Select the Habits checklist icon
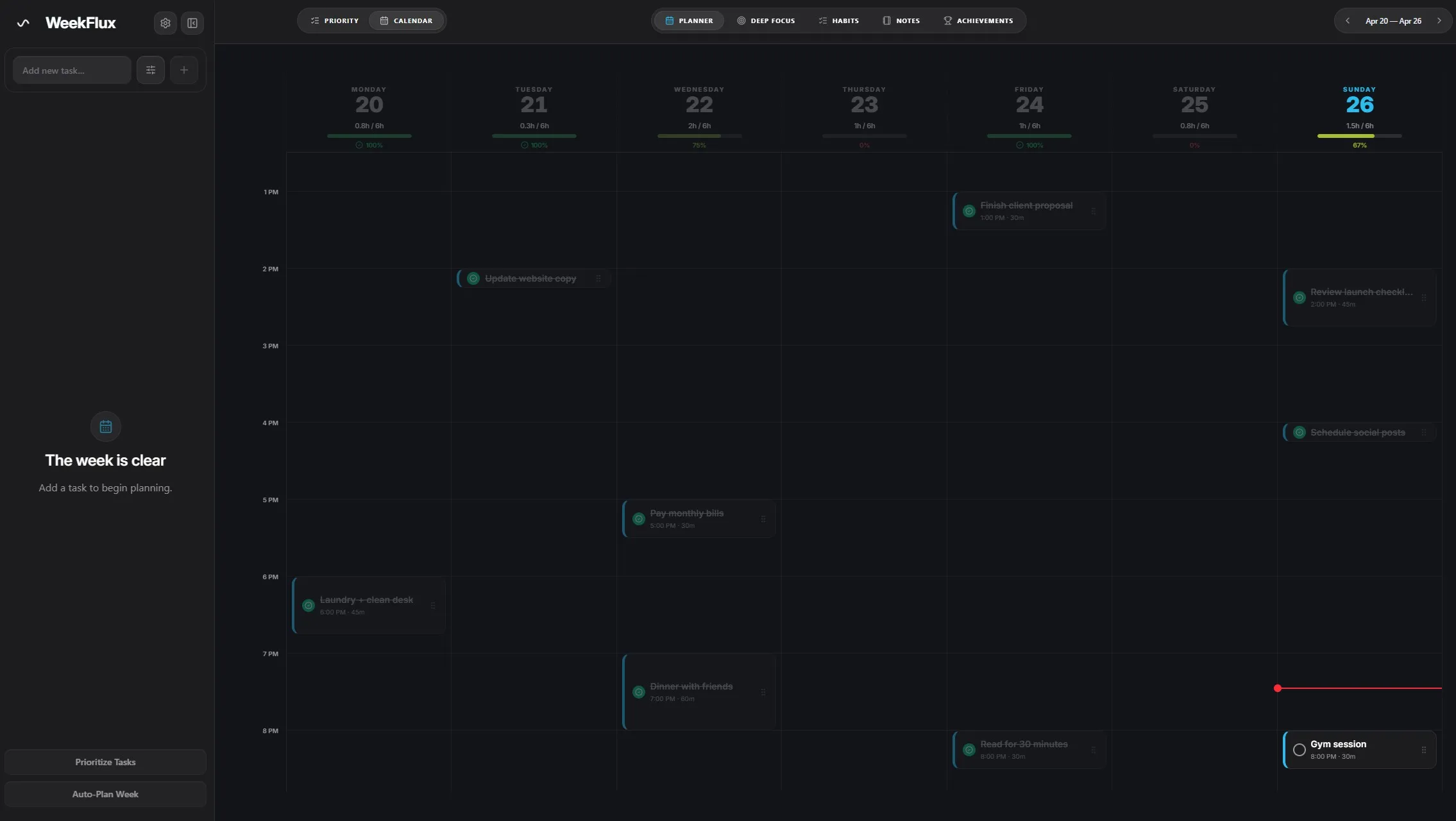Viewport: 1456px width, 821px height. pos(822,20)
